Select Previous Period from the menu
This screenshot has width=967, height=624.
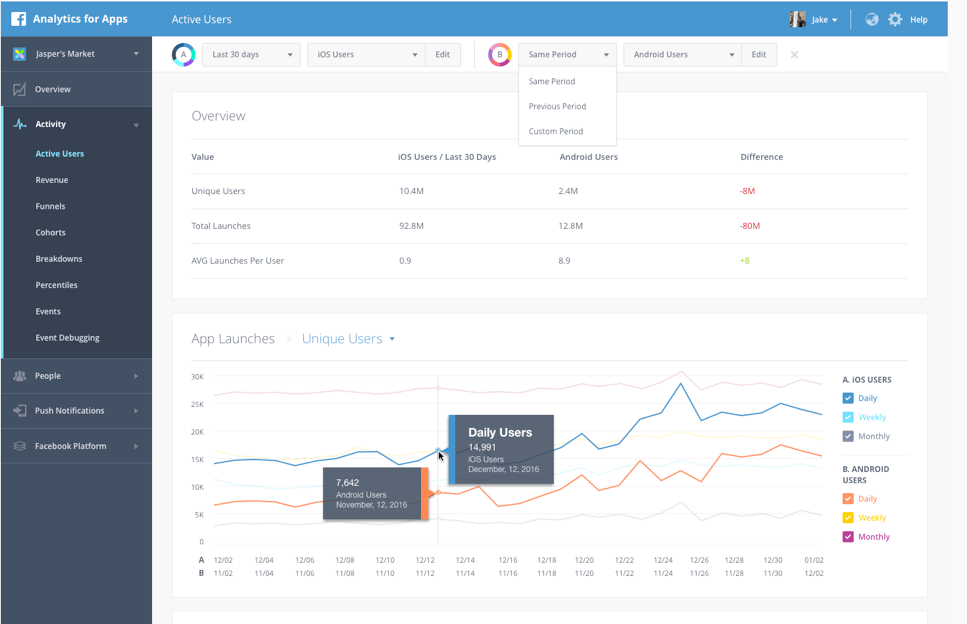pyautogui.click(x=557, y=106)
